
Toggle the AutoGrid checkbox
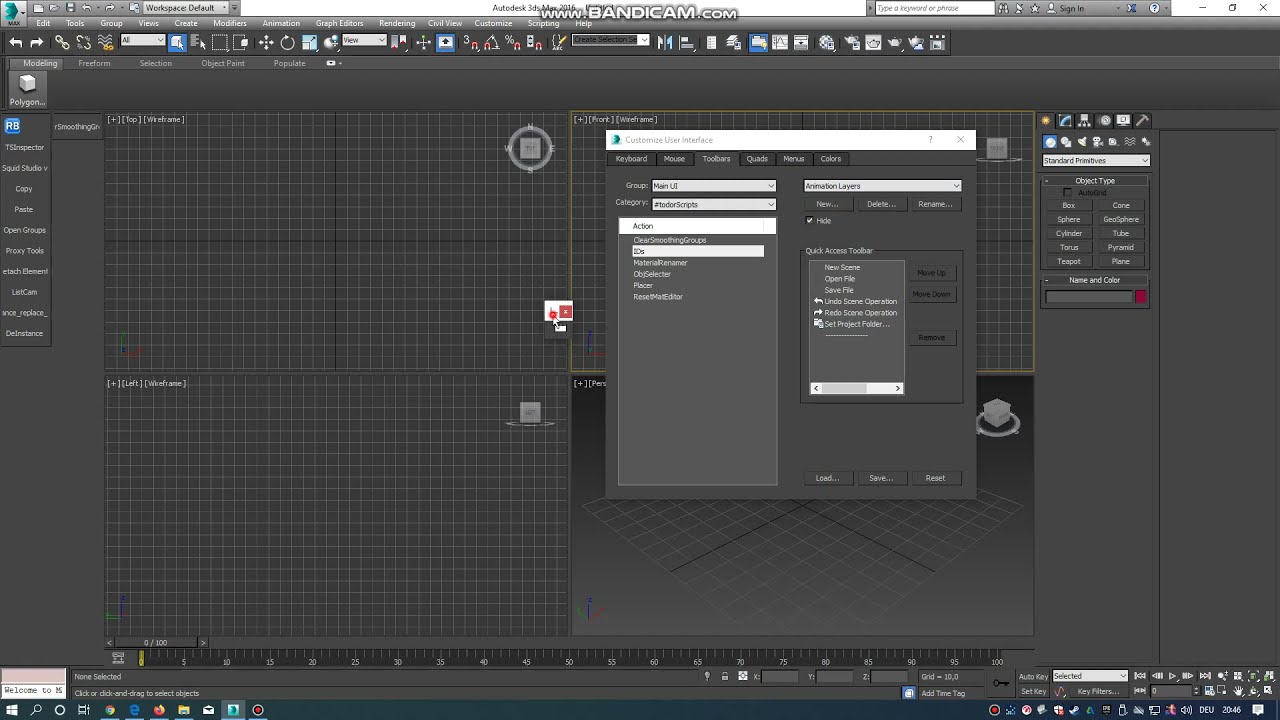(1067, 192)
